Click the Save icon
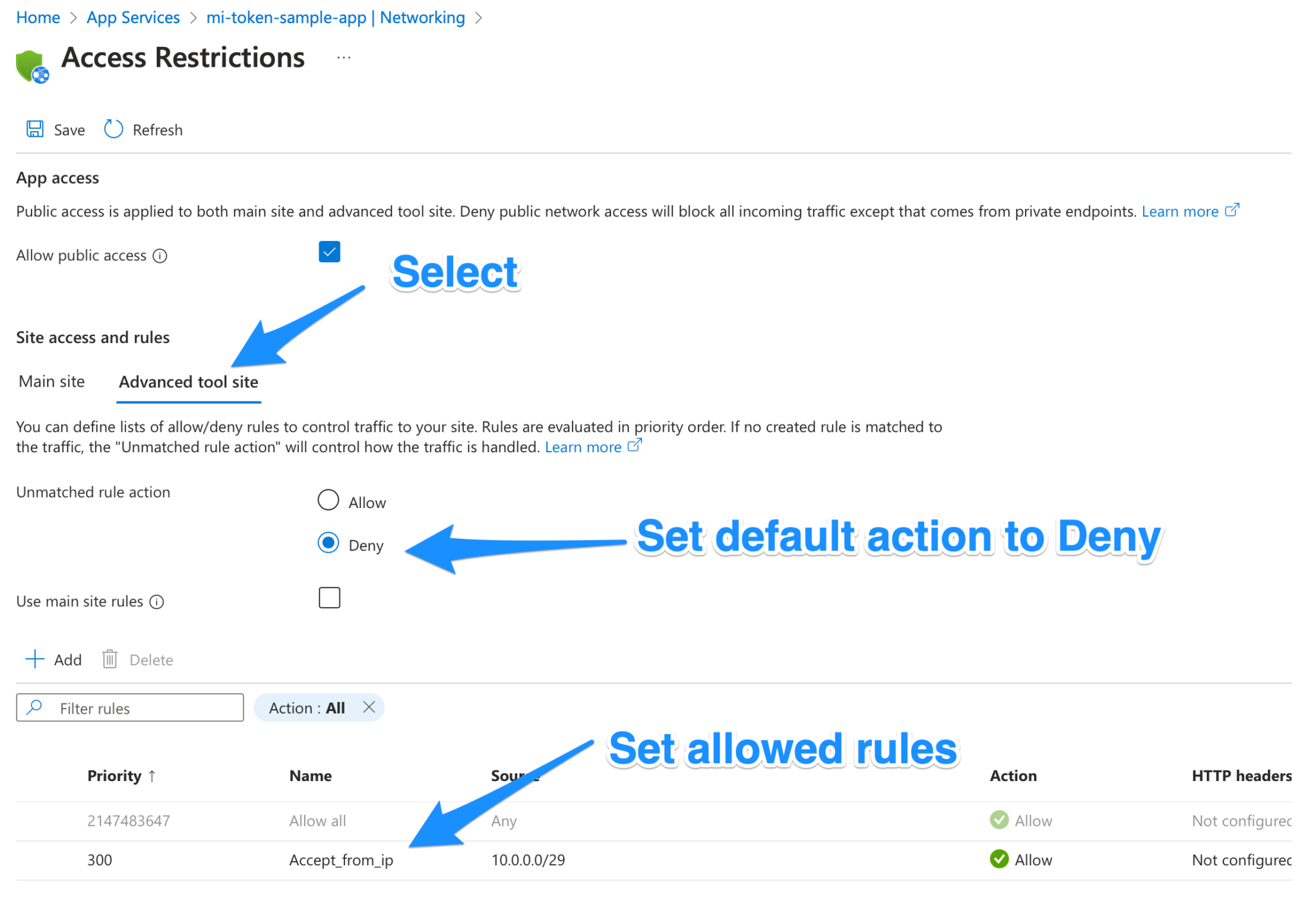This screenshot has height=914, width=1316. coord(35,128)
